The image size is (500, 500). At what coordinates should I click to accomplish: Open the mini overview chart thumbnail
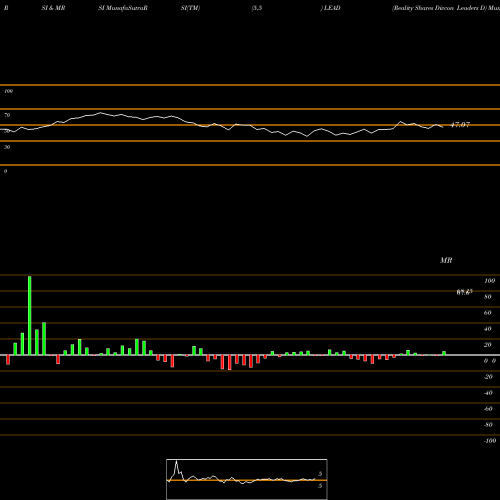coord(247,479)
